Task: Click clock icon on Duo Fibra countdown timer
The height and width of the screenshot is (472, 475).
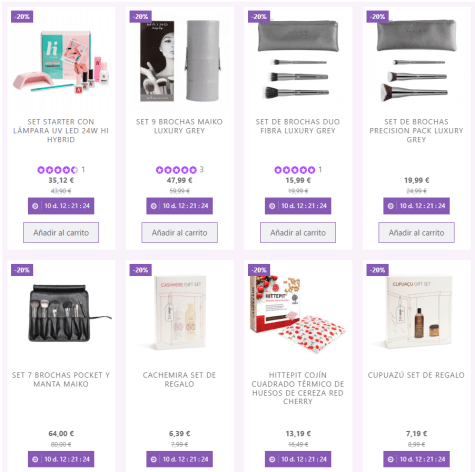Action: point(272,206)
